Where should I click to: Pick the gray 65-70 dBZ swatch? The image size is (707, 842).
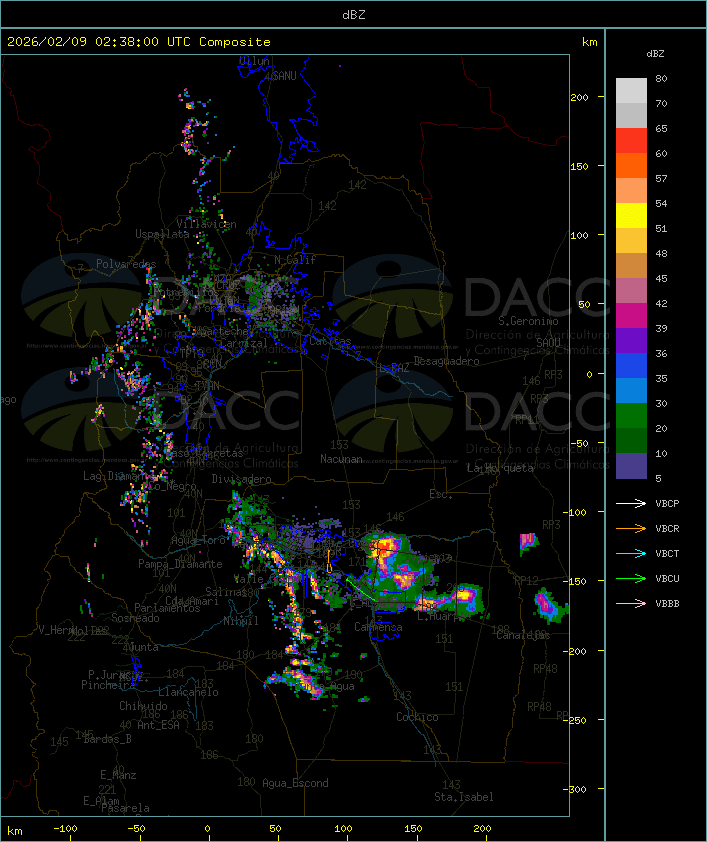pos(631,115)
